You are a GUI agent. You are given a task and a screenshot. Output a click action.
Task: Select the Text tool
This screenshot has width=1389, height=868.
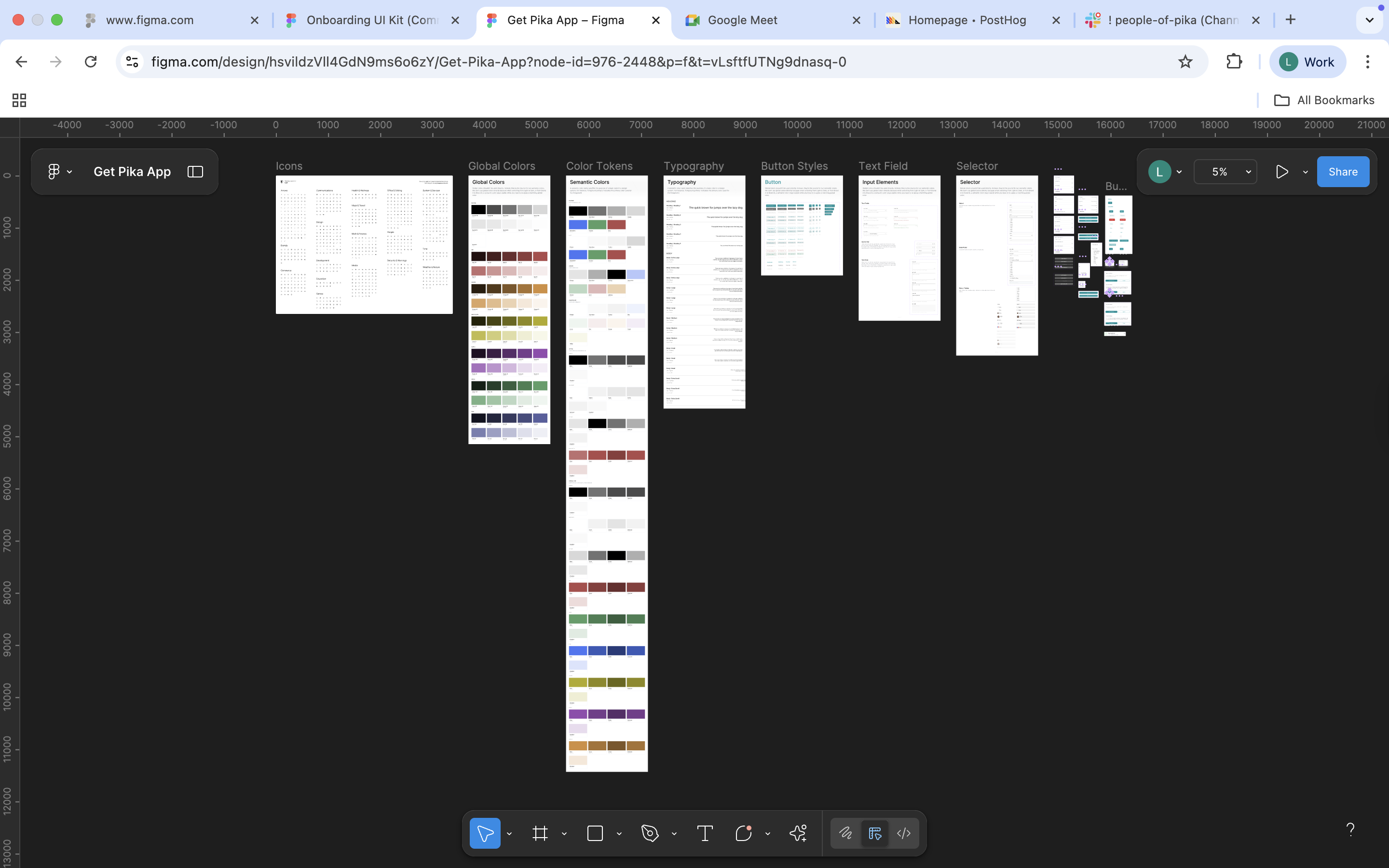705,833
